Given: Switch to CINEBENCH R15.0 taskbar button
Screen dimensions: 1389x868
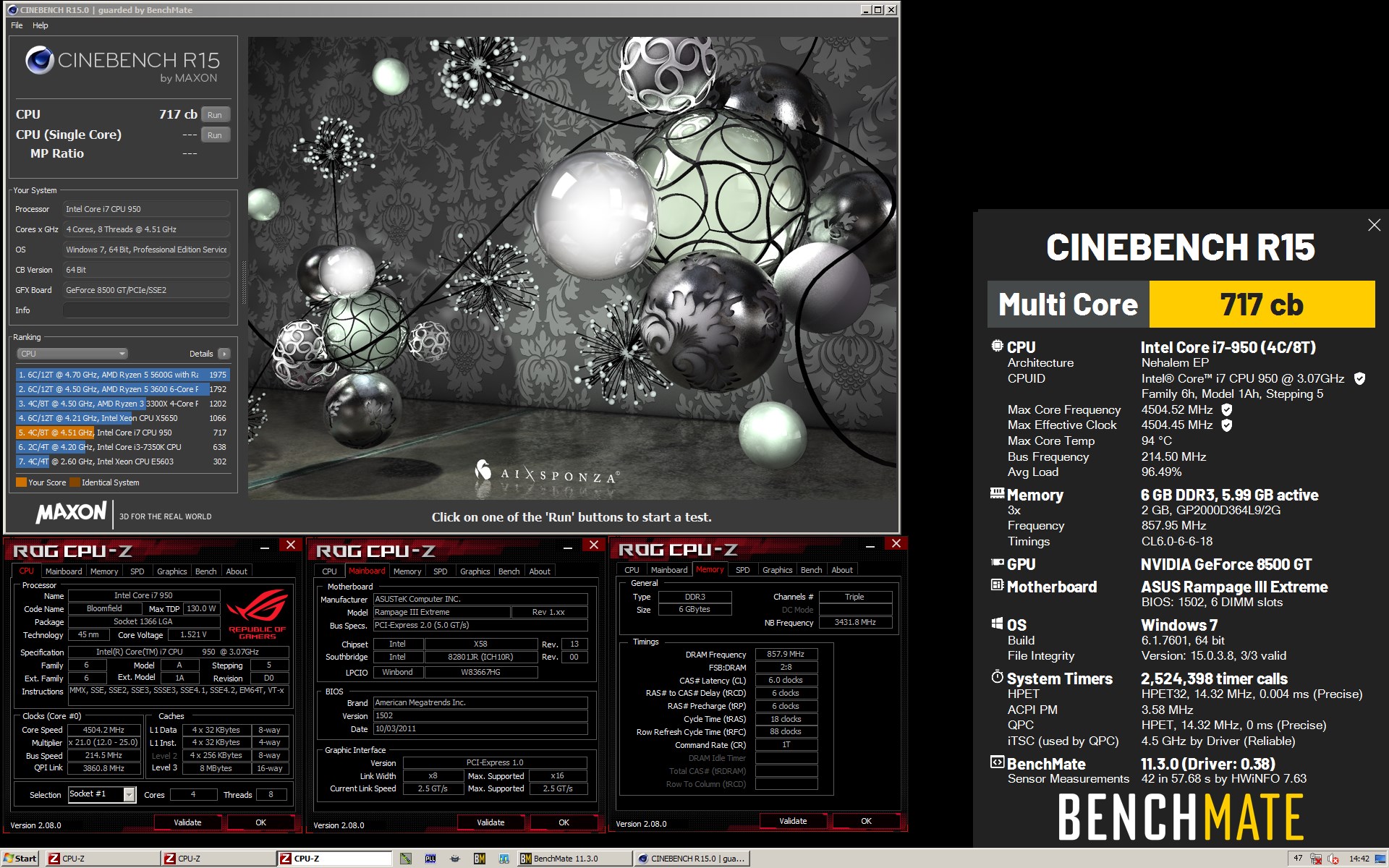Looking at the screenshot, I should click(692, 859).
